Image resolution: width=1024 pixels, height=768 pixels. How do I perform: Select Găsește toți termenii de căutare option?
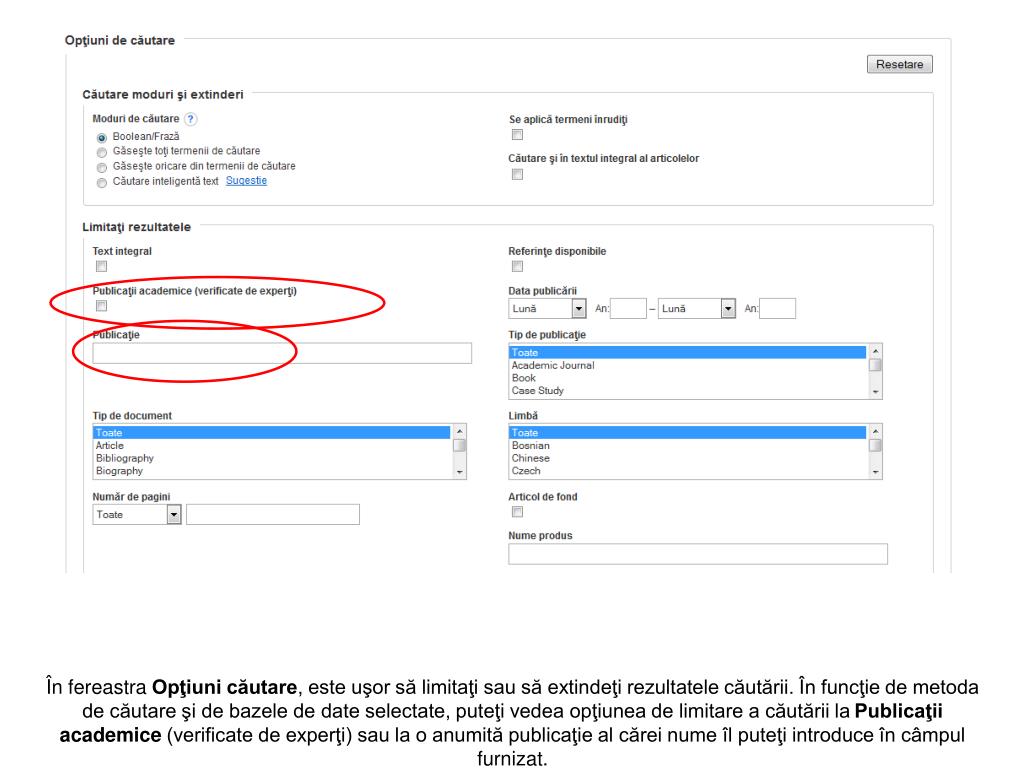[x=102, y=153]
